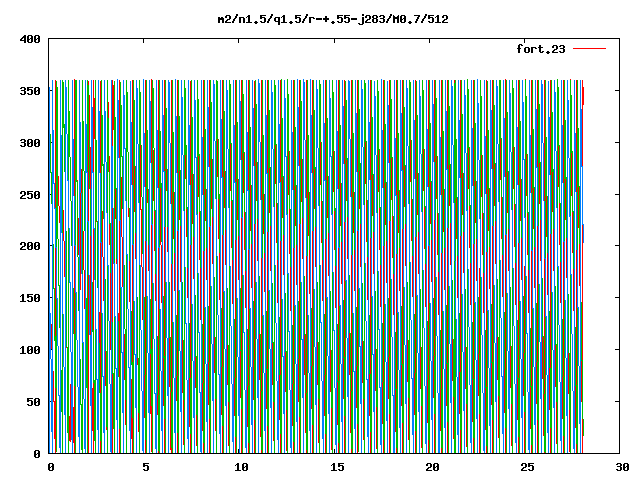Click the y-axis label 100
The width and height of the screenshot is (640, 480).
tap(30, 350)
